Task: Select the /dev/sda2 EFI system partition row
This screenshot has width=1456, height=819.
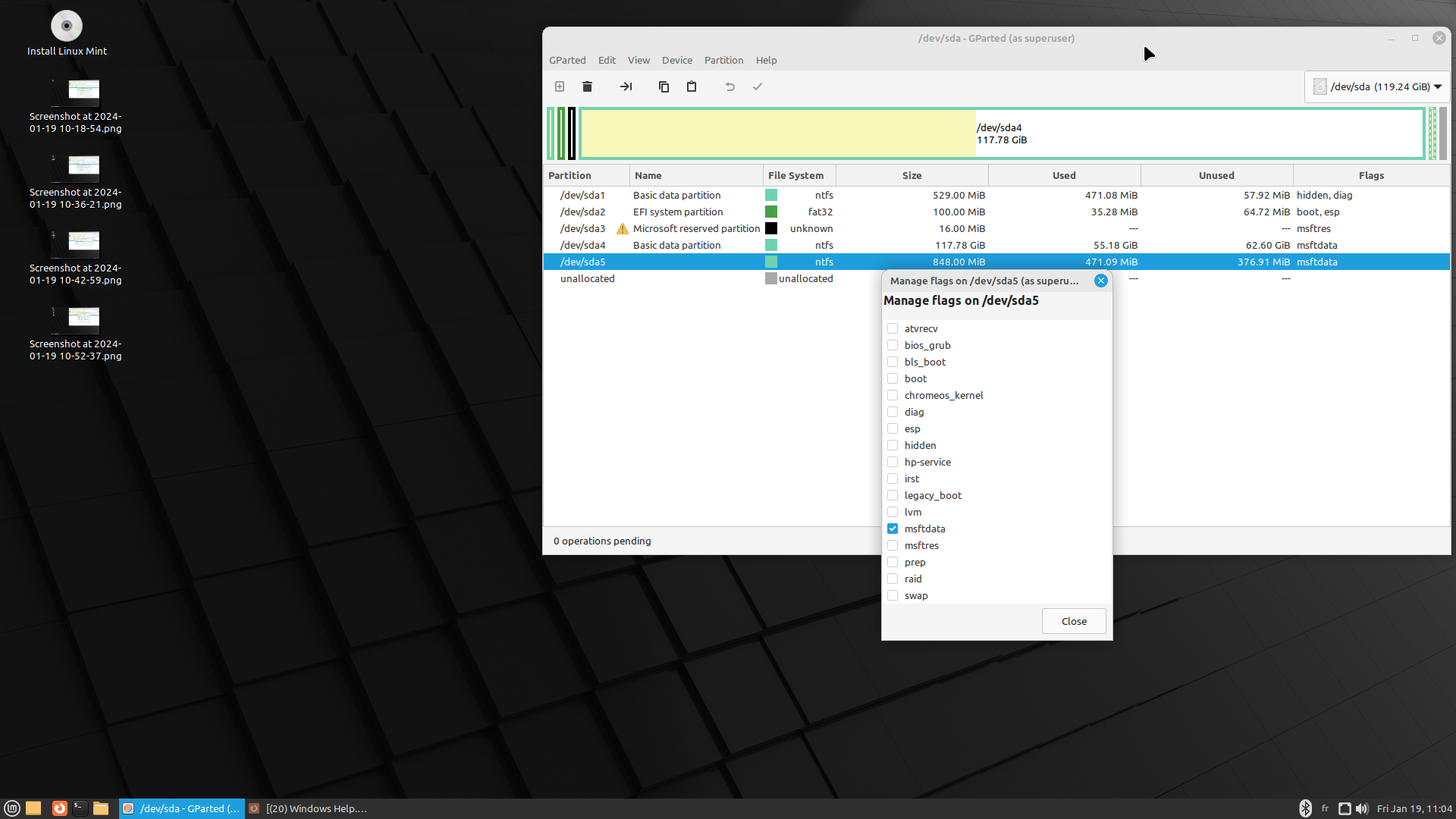Action: coord(677,212)
